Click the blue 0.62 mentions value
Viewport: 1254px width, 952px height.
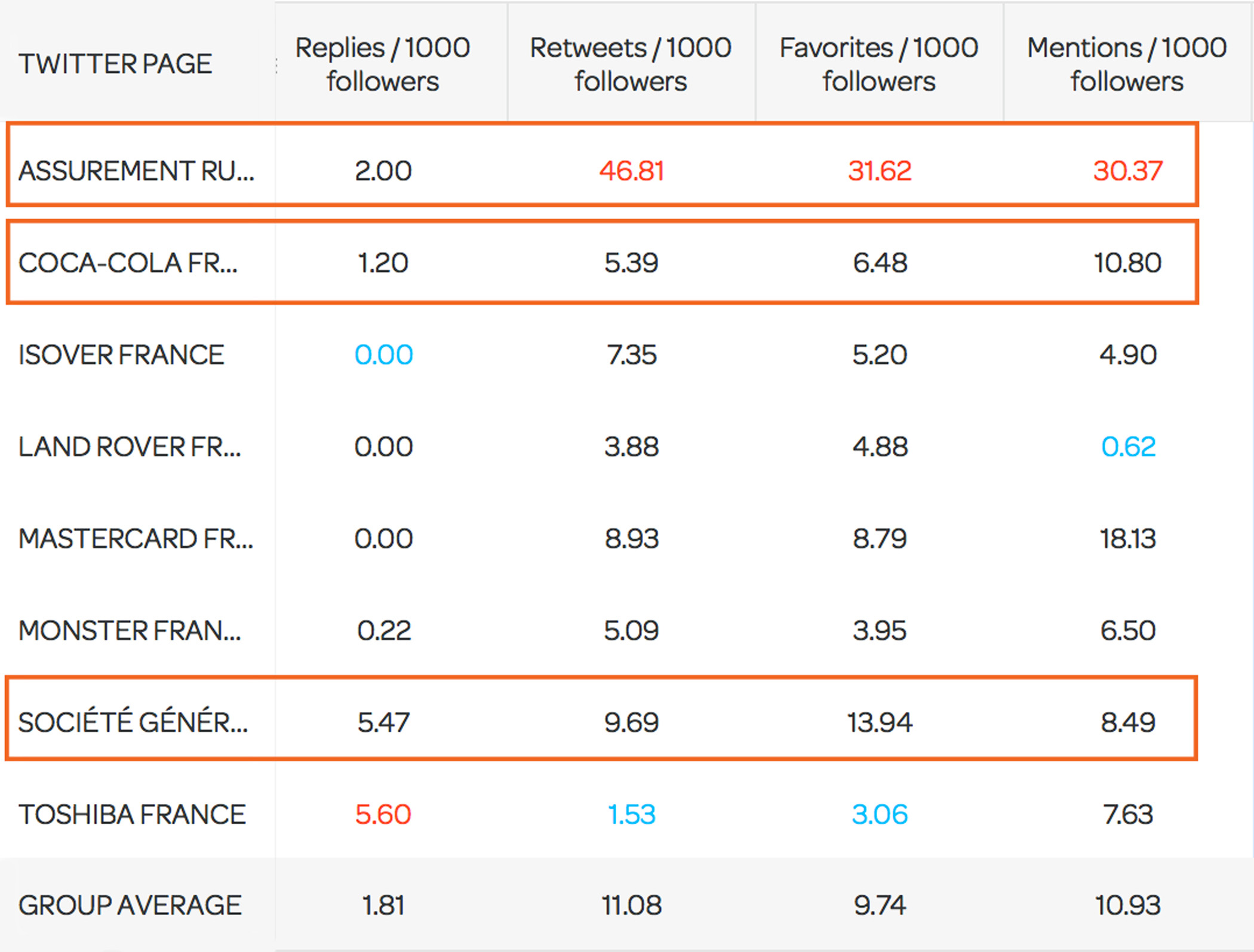tap(1128, 446)
